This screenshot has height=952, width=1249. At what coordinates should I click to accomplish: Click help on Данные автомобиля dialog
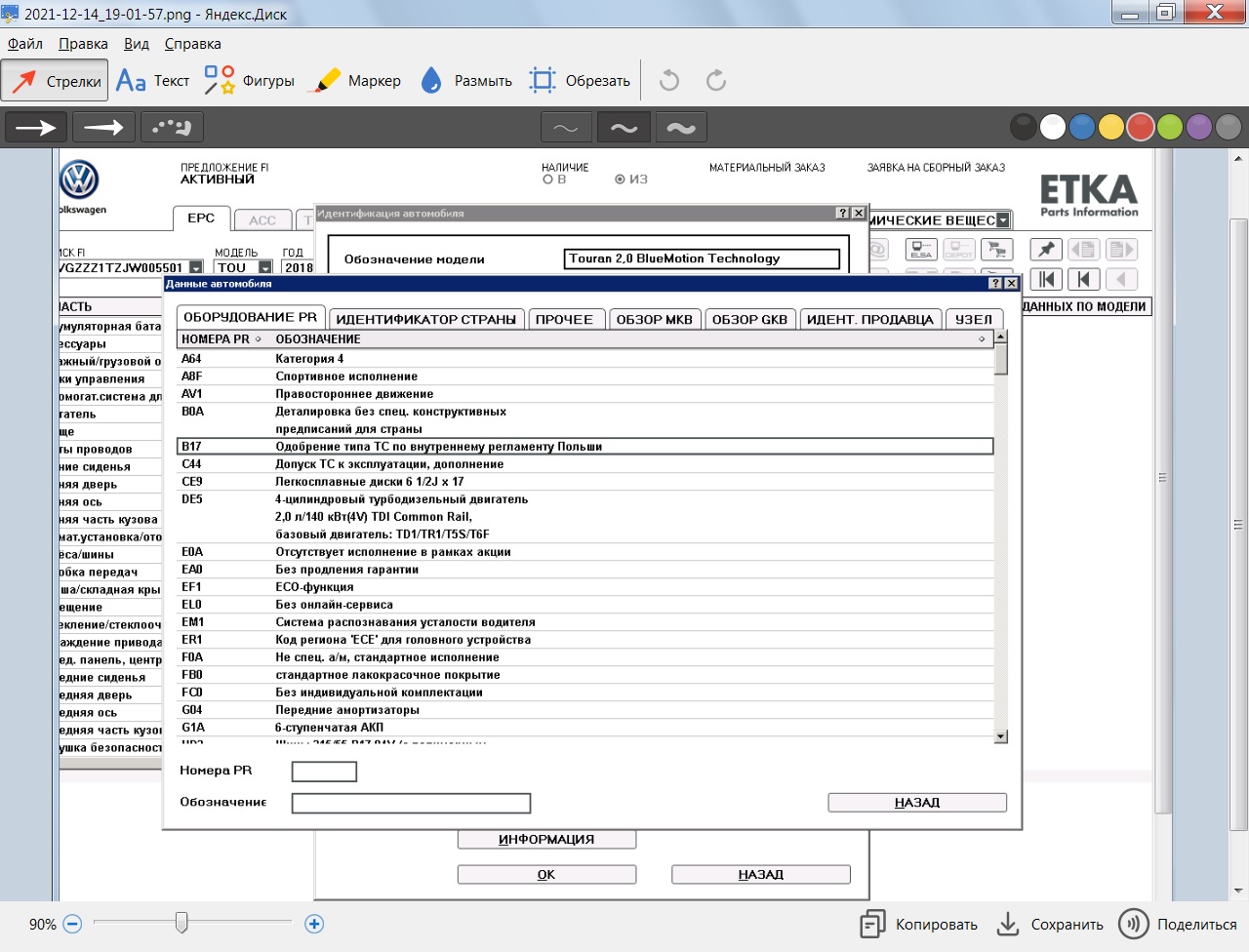click(x=995, y=283)
